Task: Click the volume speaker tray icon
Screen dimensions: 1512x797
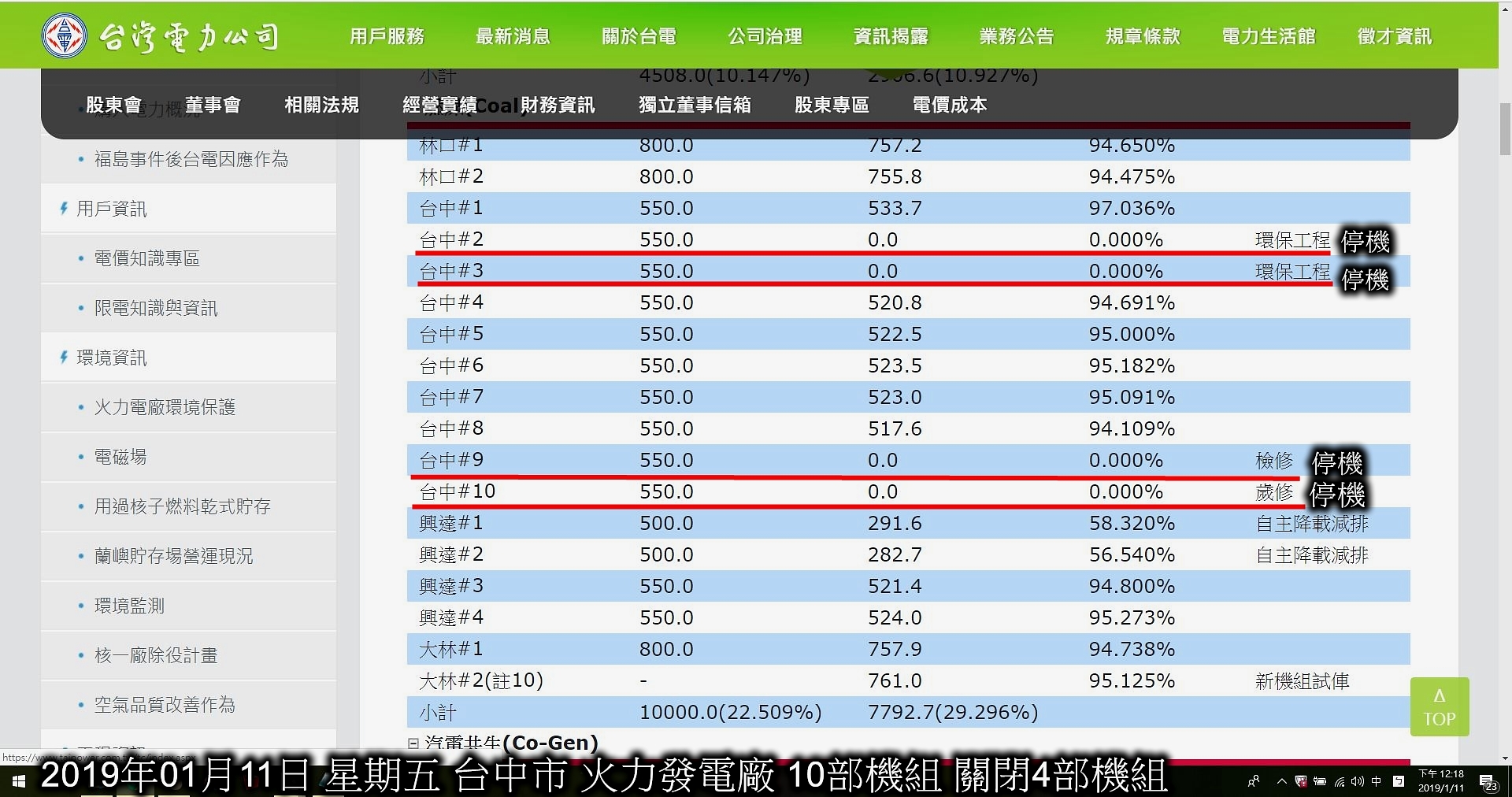Action: (1357, 781)
